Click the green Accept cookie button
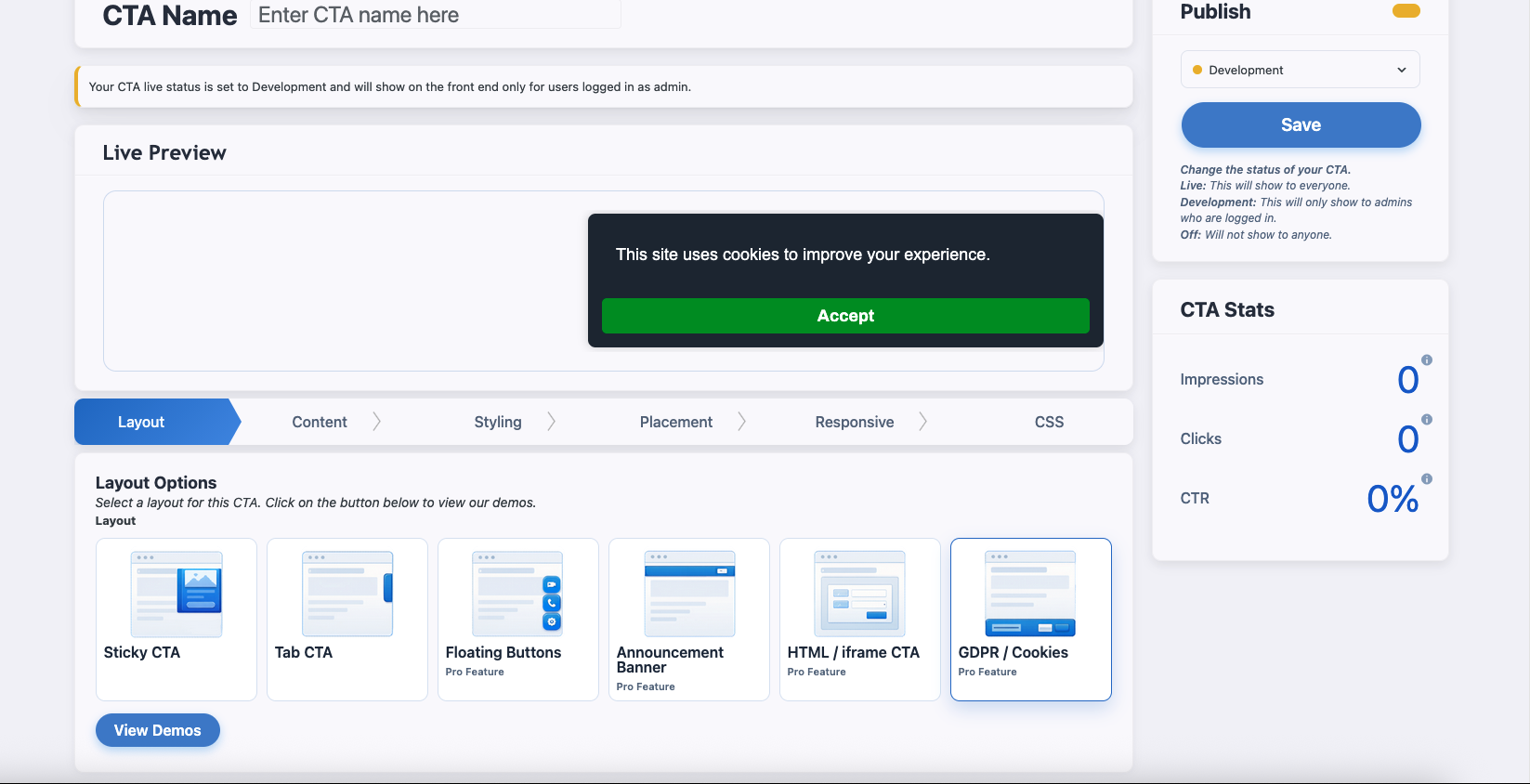1530x784 pixels. pos(845,316)
